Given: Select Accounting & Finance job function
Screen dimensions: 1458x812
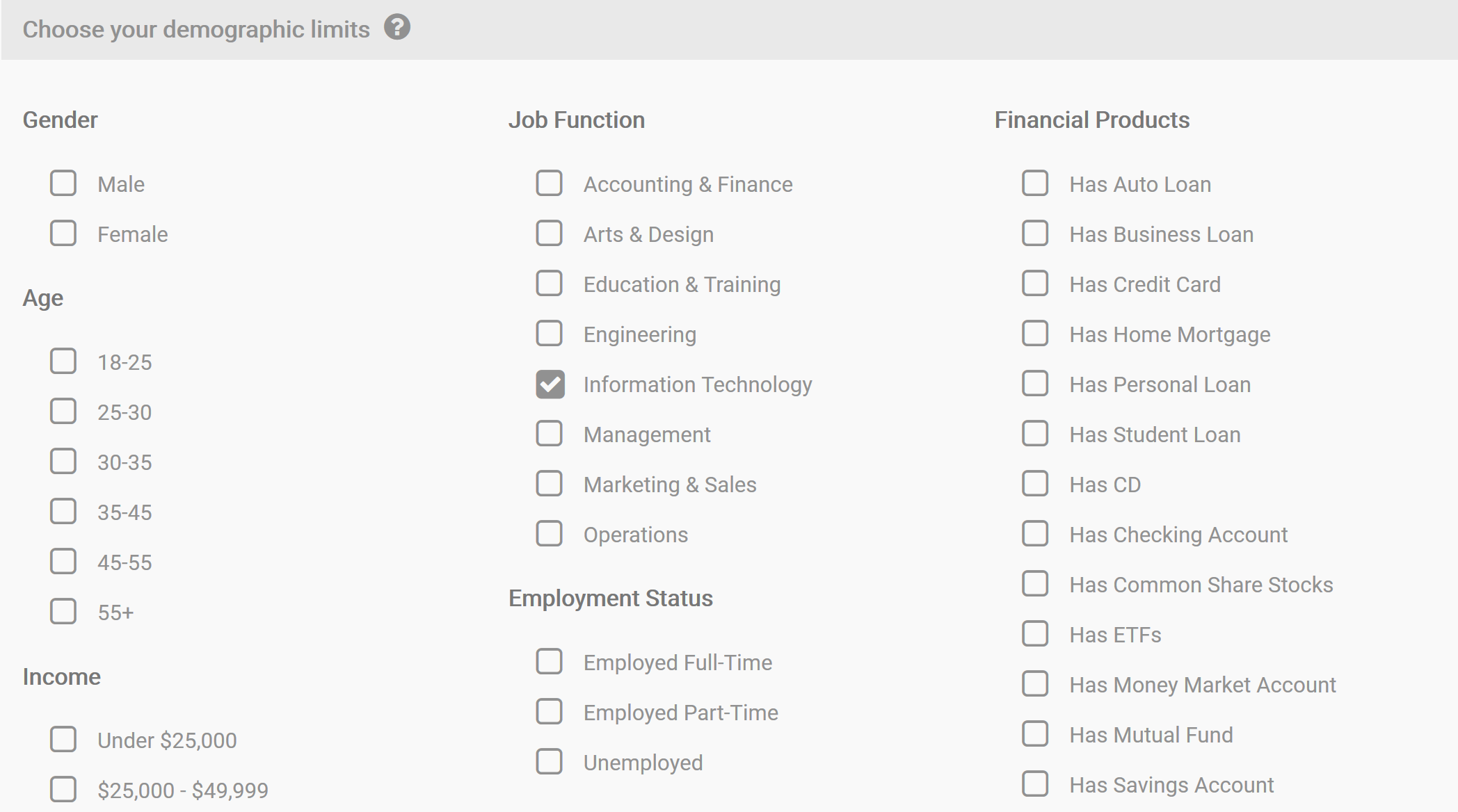Looking at the screenshot, I should tap(550, 184).
